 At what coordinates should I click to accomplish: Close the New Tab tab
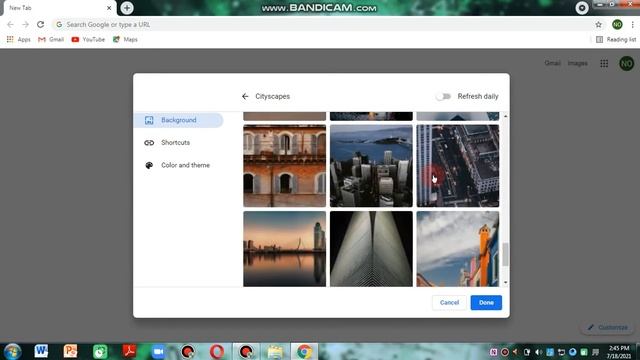109,8
